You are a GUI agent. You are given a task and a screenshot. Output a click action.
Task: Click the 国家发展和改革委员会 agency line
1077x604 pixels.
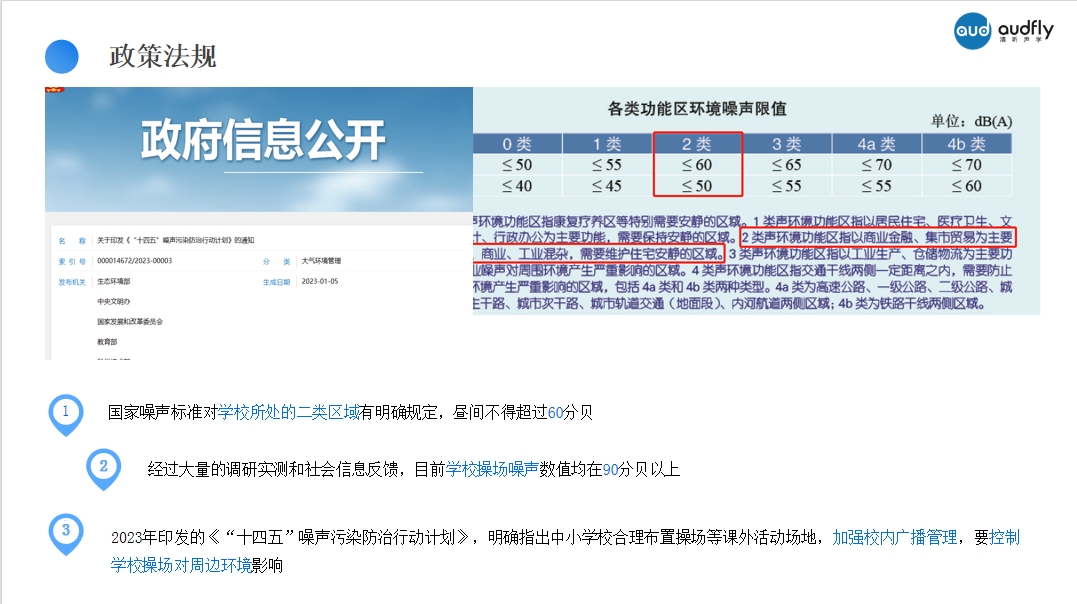tap(130, 322)
